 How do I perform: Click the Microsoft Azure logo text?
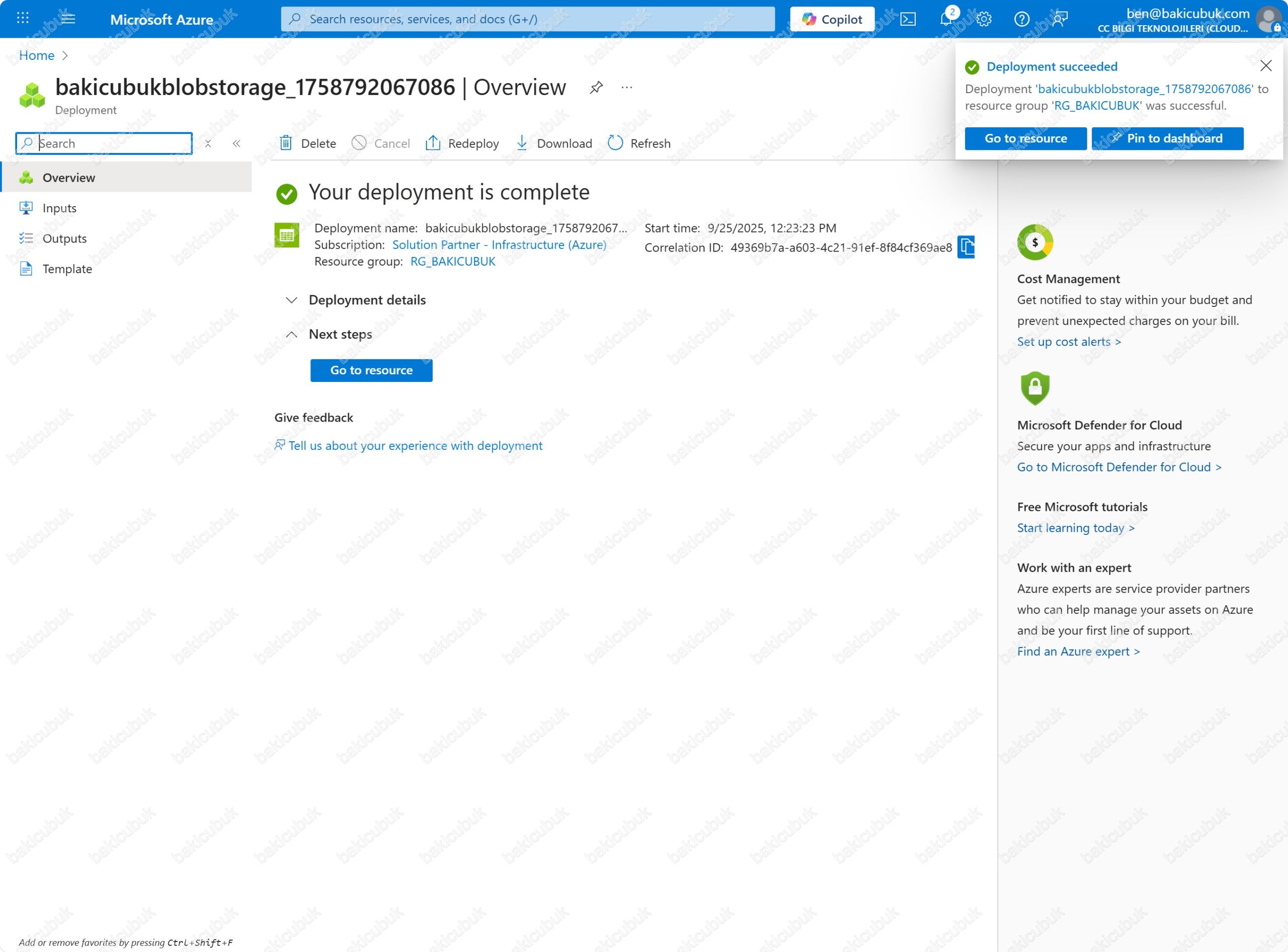162,20
